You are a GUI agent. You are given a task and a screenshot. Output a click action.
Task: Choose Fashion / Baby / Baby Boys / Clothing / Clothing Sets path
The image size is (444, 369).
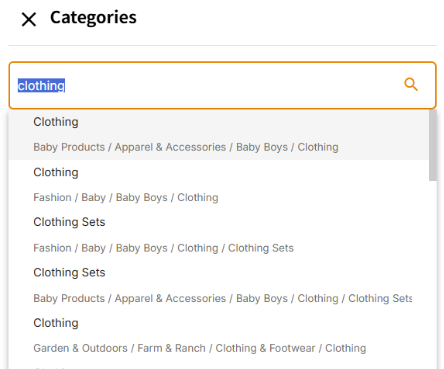pos(163,248)
